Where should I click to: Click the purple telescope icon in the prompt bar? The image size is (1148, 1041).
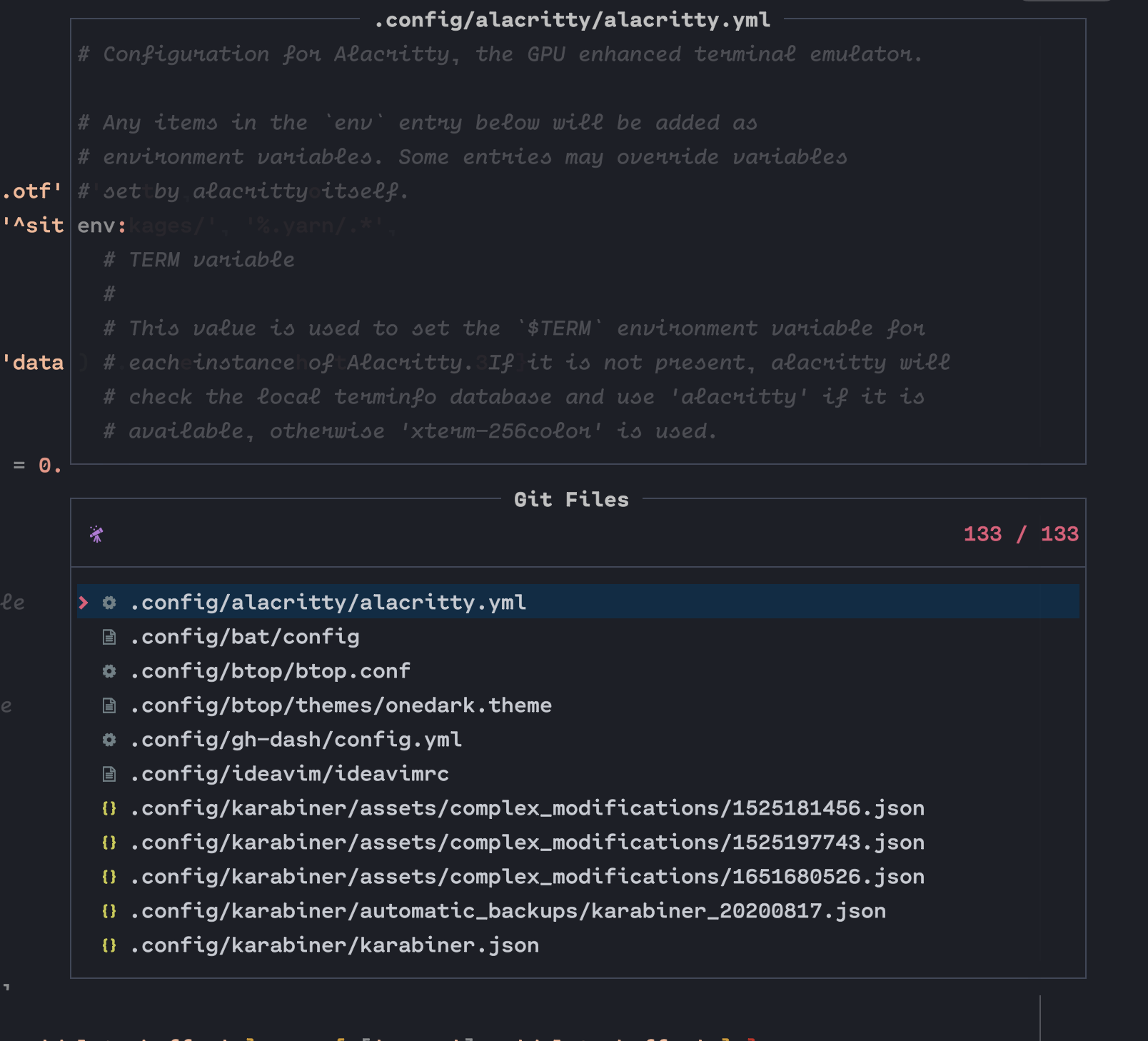coord(98,535)
